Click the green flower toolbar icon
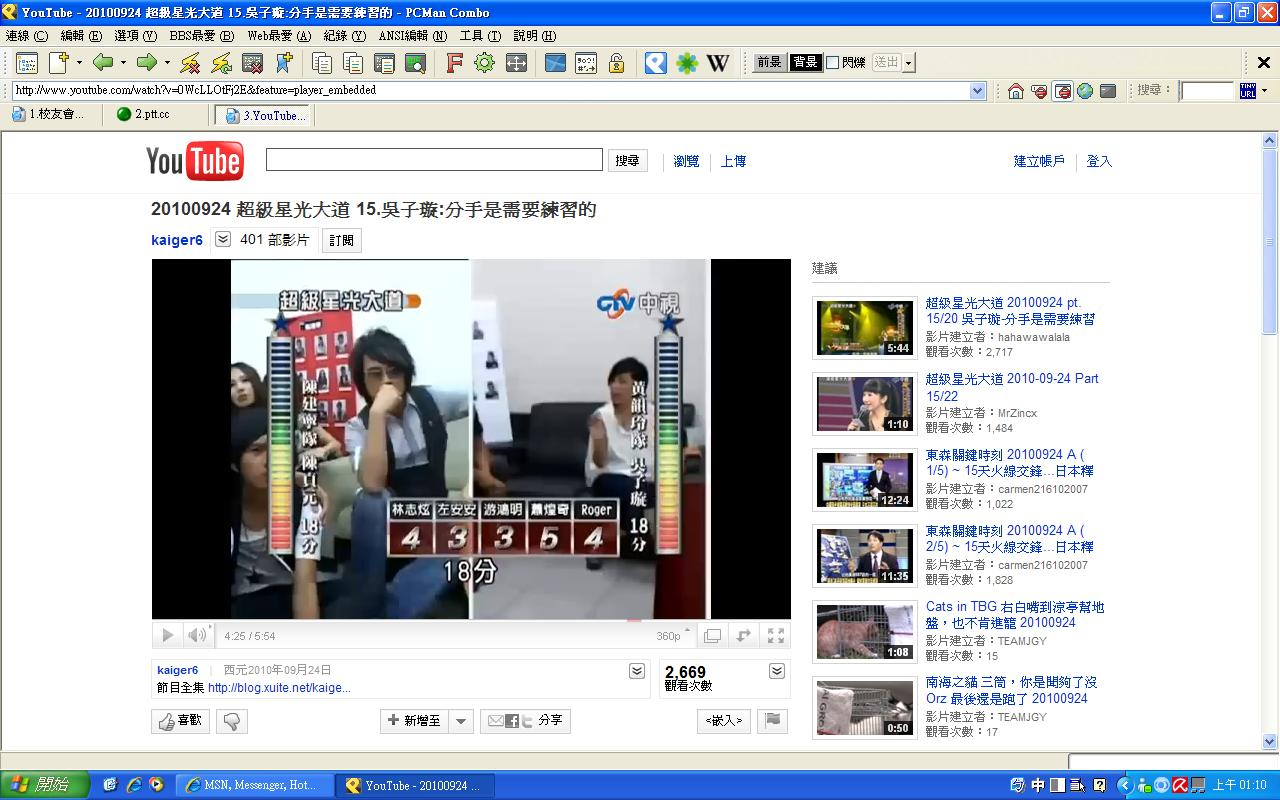The width and height of the screenshot is (1280, 800). pyautogui.click(x=687, y=63)
